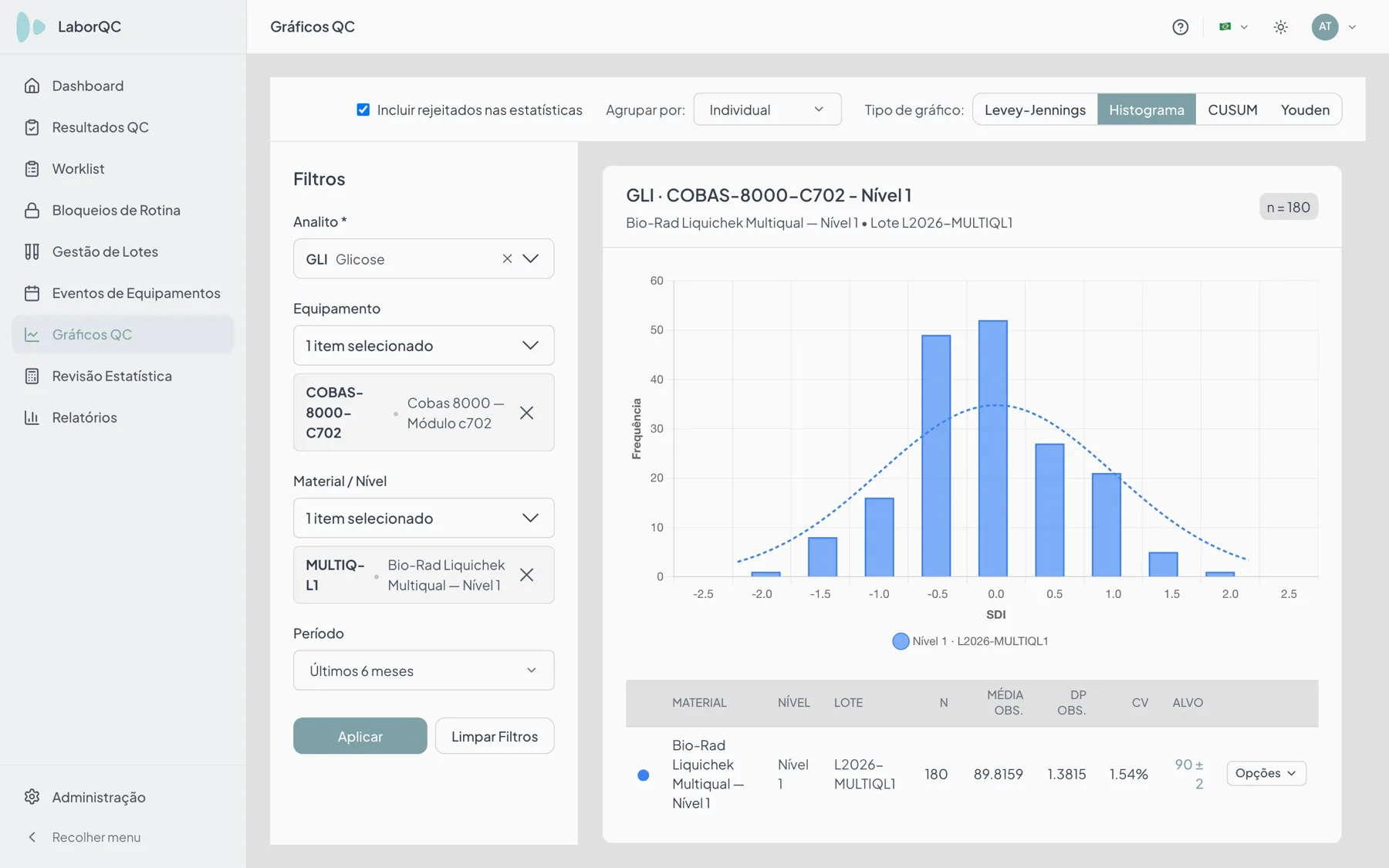Open the Período Últimos 6 meses dropdown

424,670
